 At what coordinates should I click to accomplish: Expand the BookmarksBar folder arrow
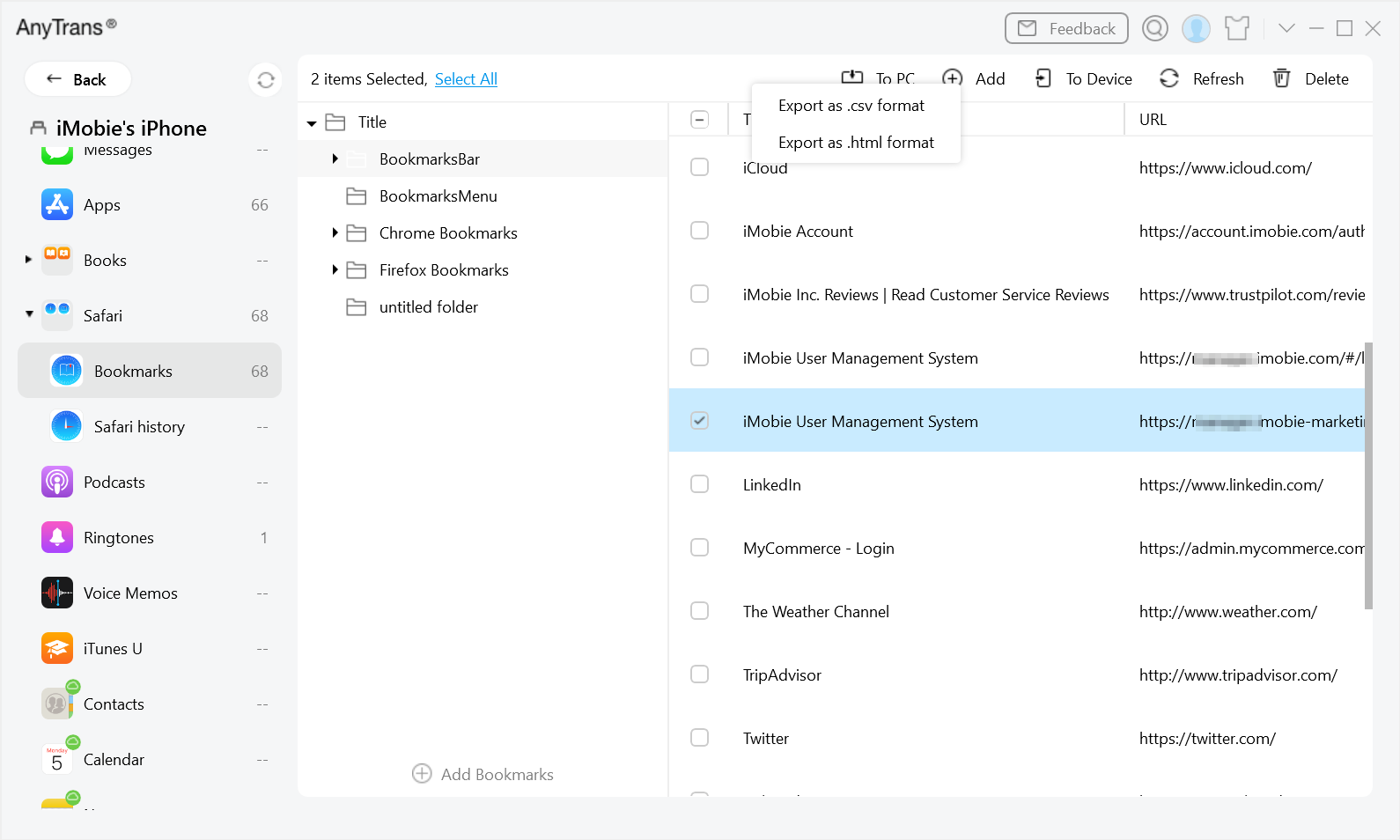click(335, 159)
